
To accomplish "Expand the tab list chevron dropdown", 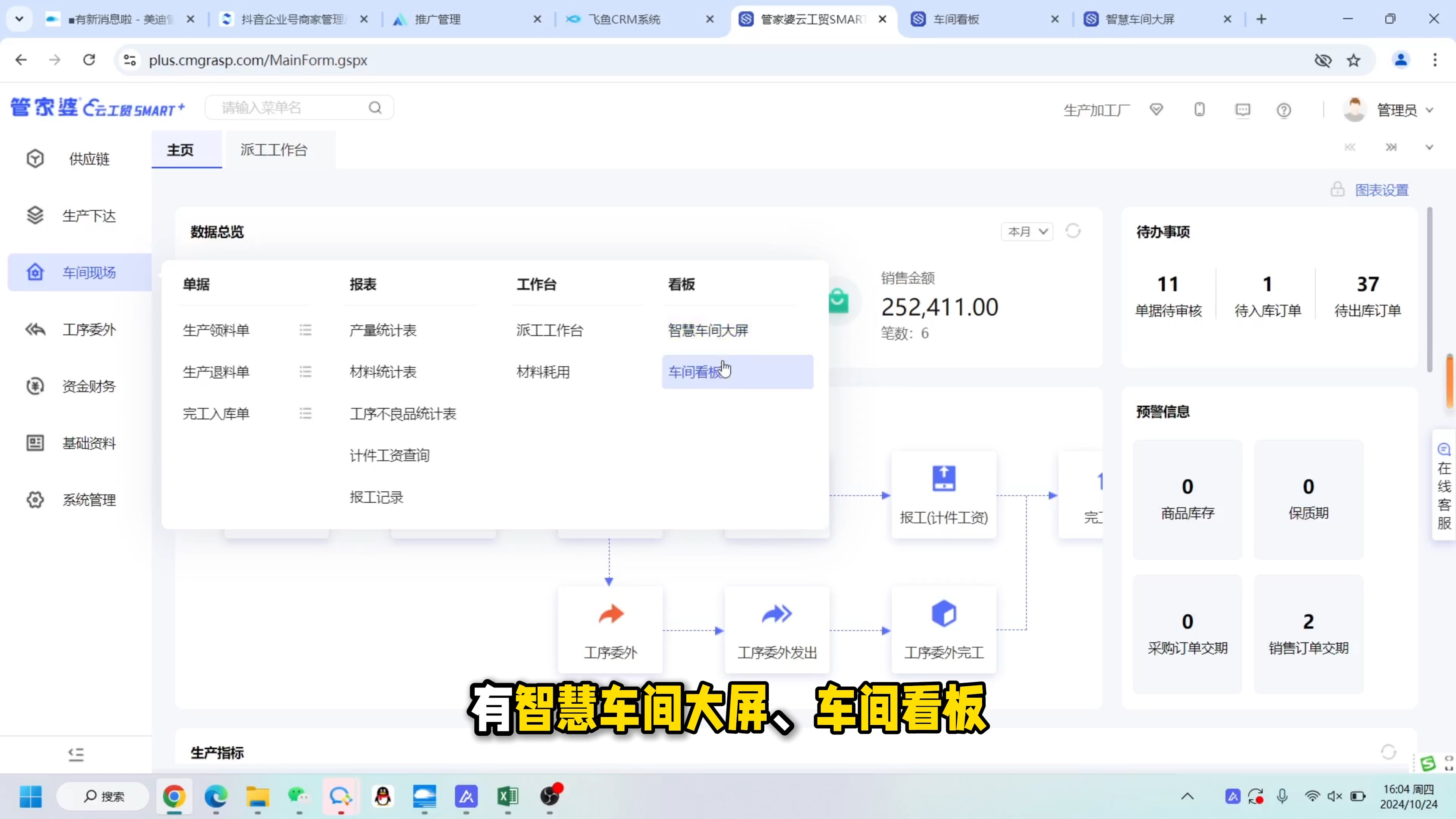I will tap(1429, 147).
